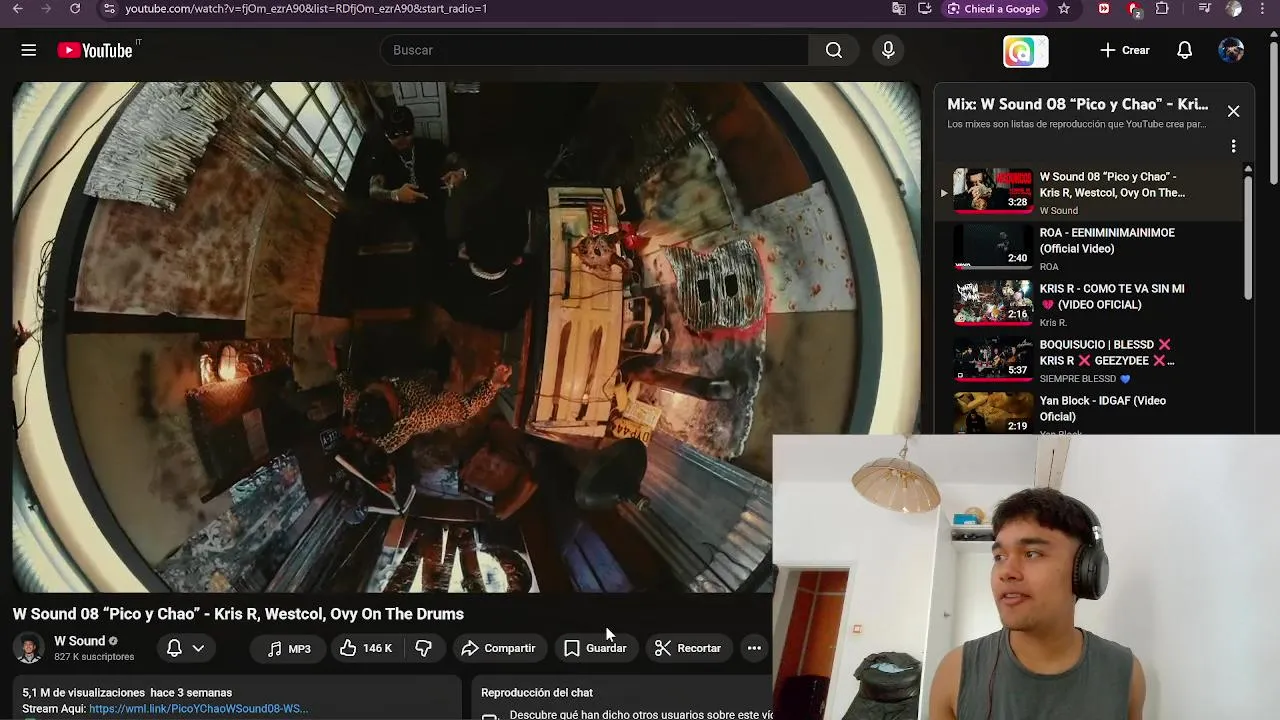The width and height of the screenshot is (1280, 720).
Task: Open the wml.link PicoYChao stream link
Action: (x=198, y=709)
